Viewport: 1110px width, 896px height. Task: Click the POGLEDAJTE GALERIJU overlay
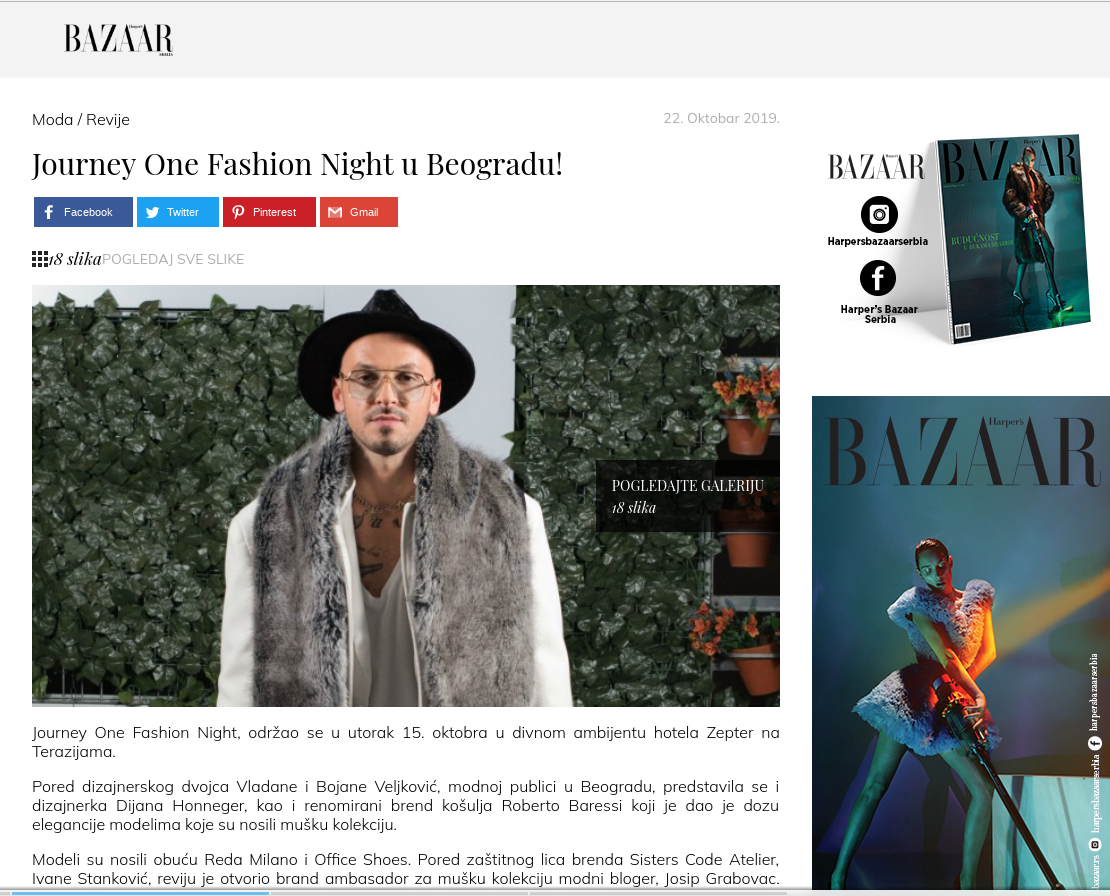[x=687, y=496]
